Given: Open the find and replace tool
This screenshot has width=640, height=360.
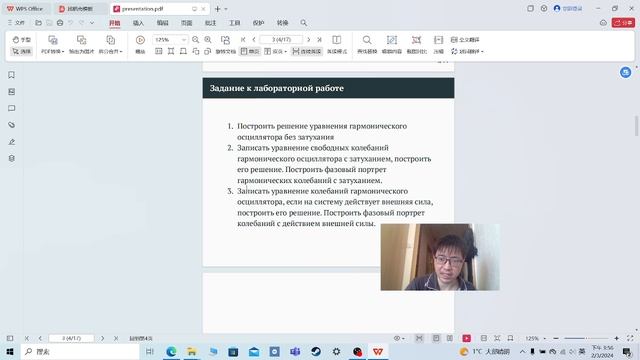Looking at the screenshot, I should [x=367, y=45].
